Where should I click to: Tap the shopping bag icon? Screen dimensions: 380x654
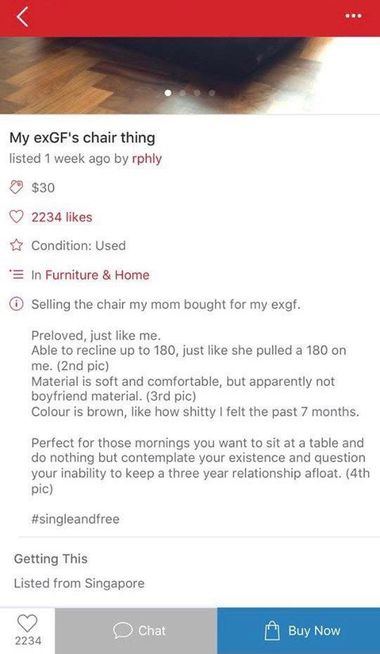[x=272, y=631]
